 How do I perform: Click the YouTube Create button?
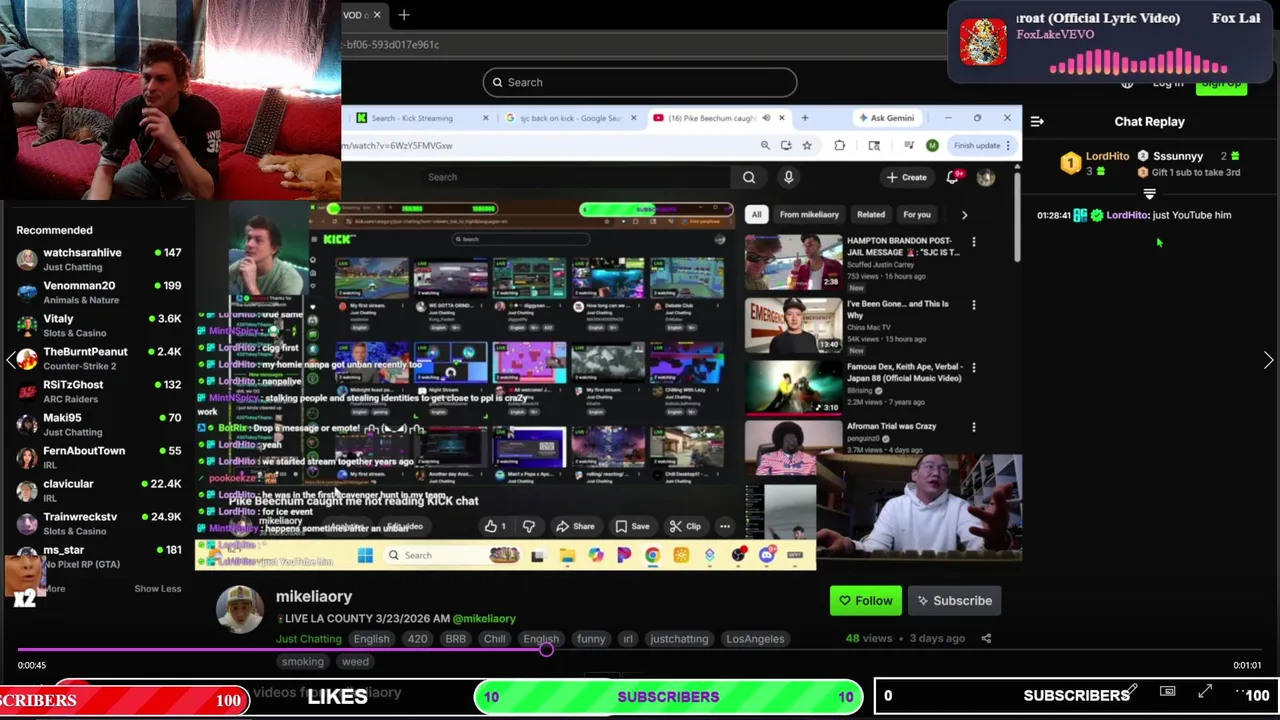(x=906, y=177)
